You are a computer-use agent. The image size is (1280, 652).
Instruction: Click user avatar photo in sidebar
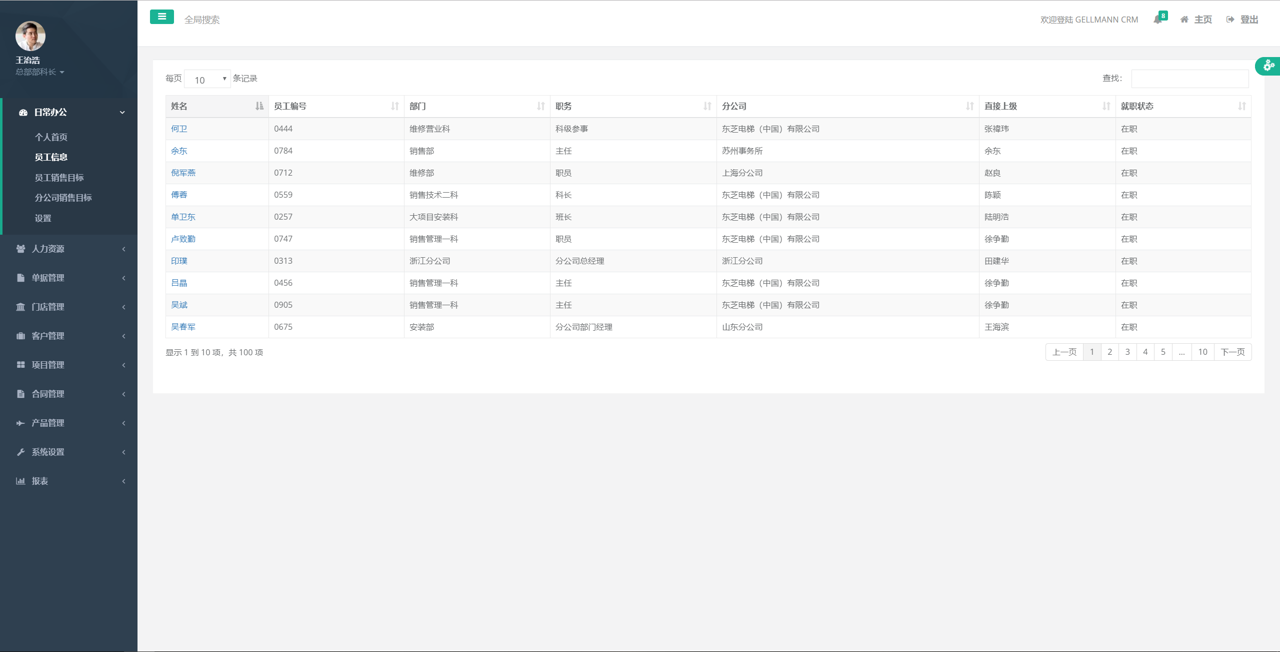click(x=30, y=36)
